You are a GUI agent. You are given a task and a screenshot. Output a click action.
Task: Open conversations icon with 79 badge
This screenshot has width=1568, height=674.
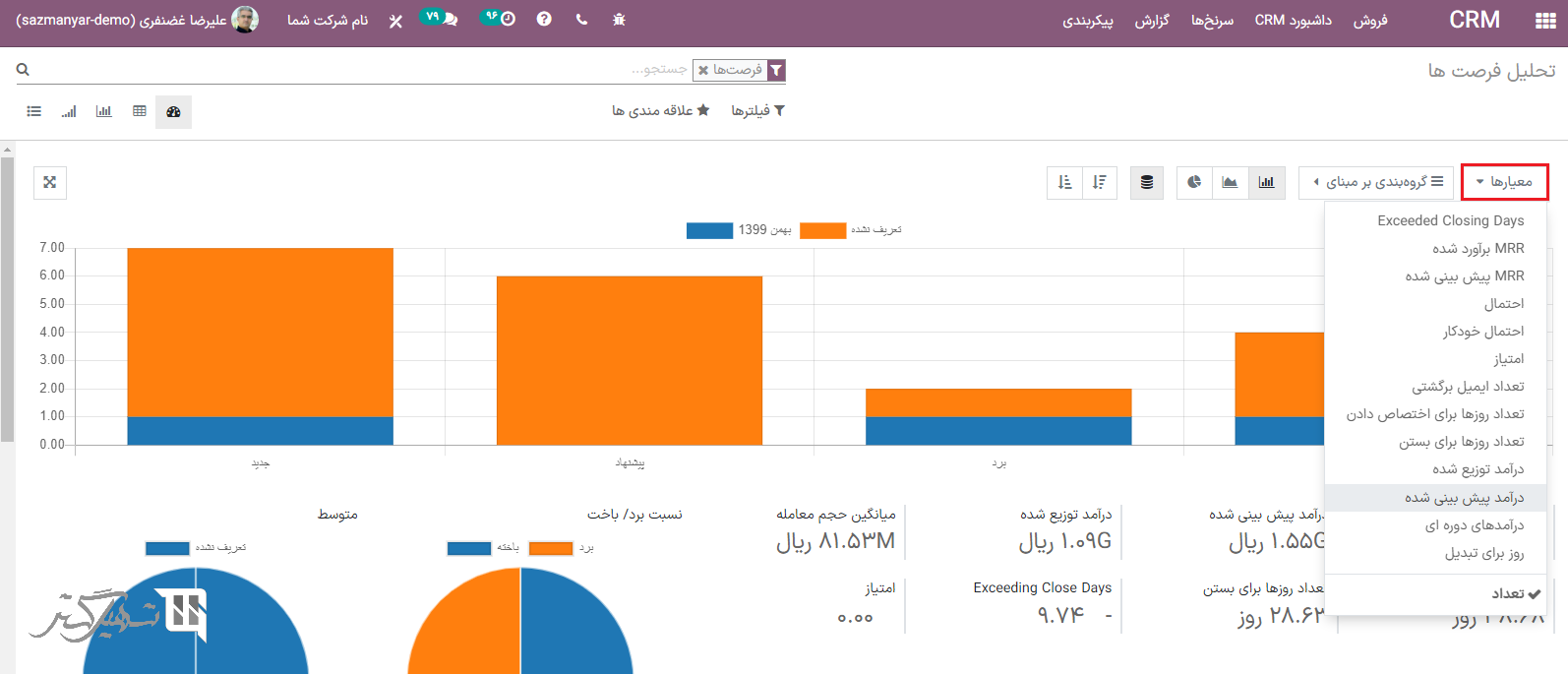tap(439, 19)
